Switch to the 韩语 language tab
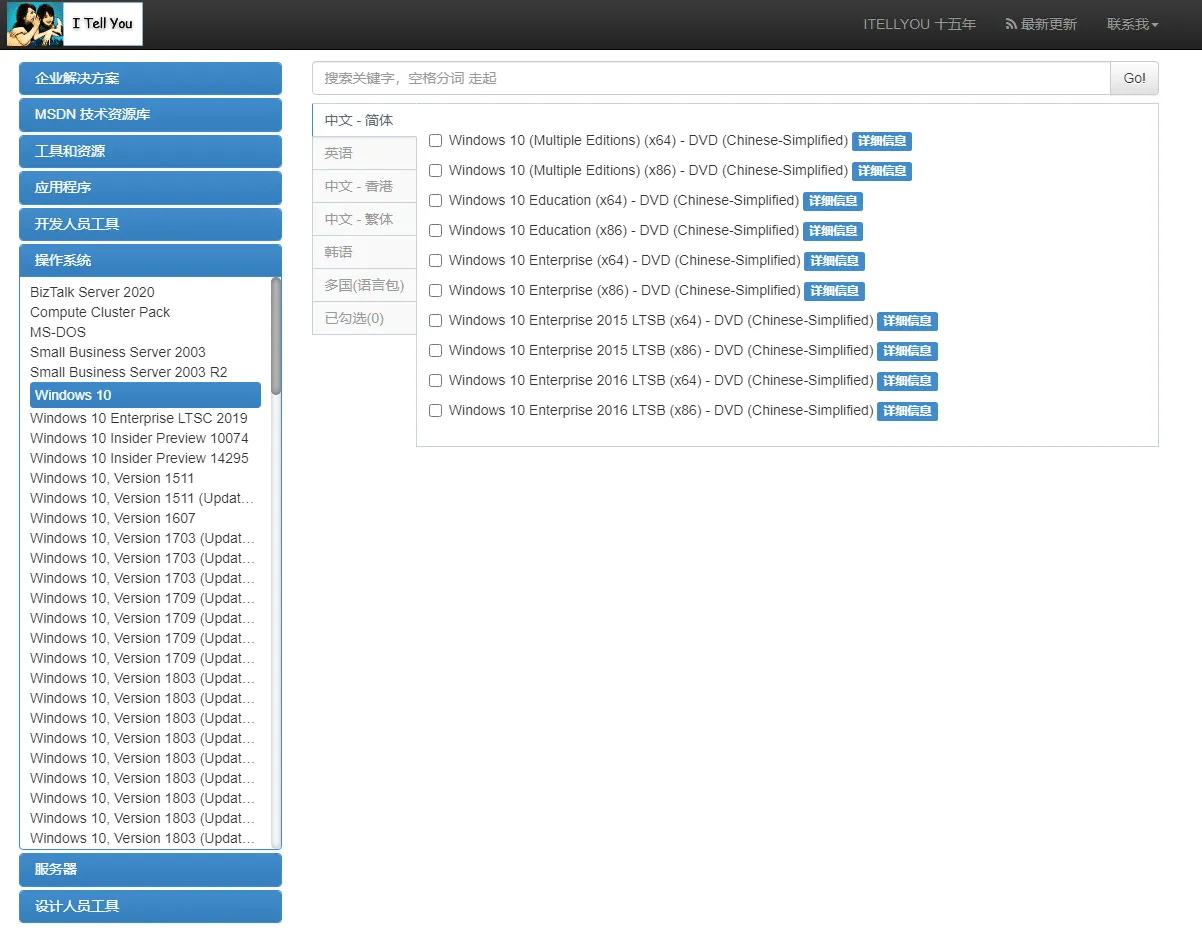 (364, 252)
